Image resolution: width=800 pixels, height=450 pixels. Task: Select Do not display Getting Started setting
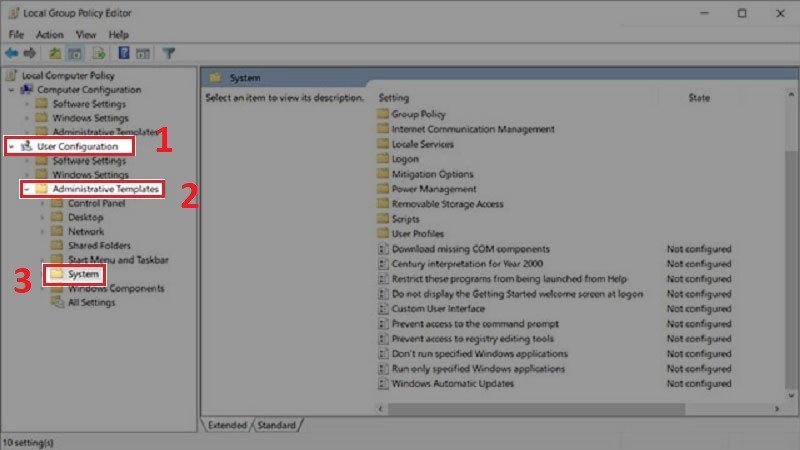tap(517, 294)
